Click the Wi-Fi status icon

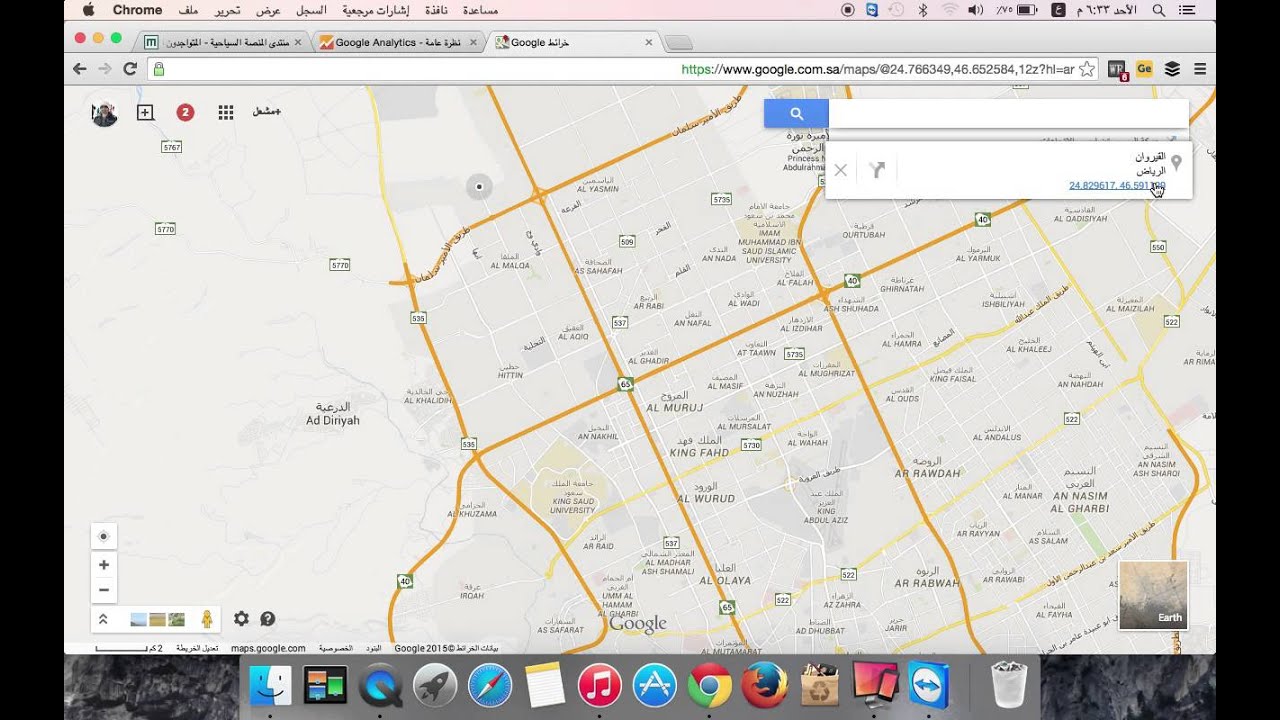click(948, 10)
